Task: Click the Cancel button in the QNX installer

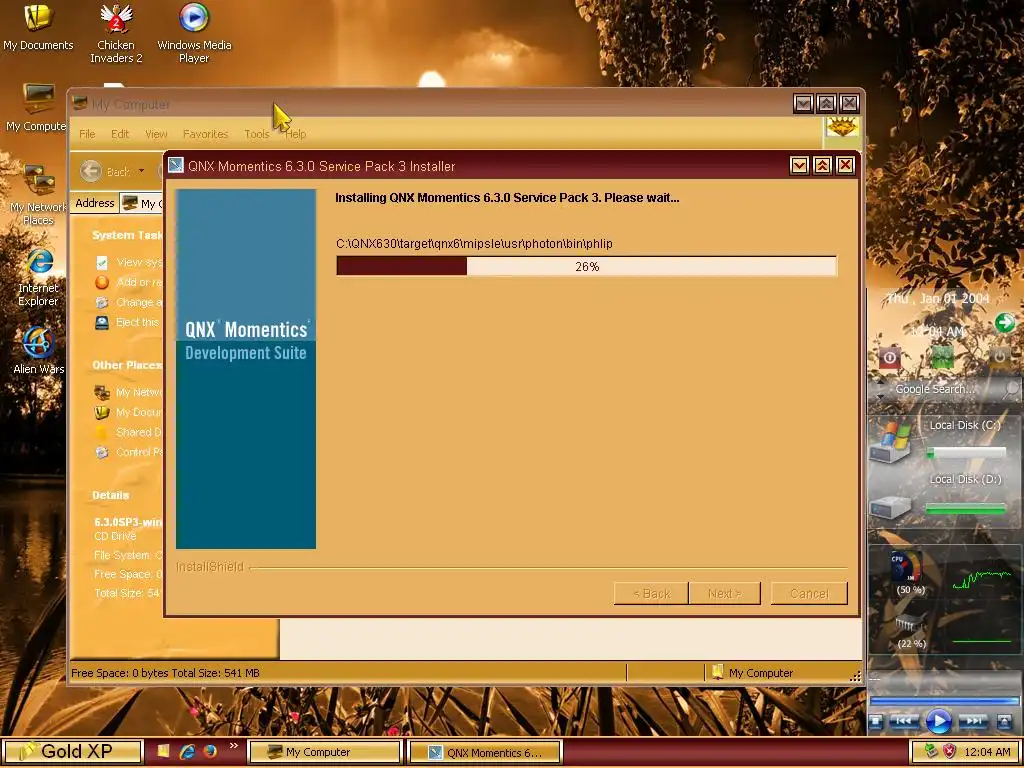Action: click(x=809, y=594)
